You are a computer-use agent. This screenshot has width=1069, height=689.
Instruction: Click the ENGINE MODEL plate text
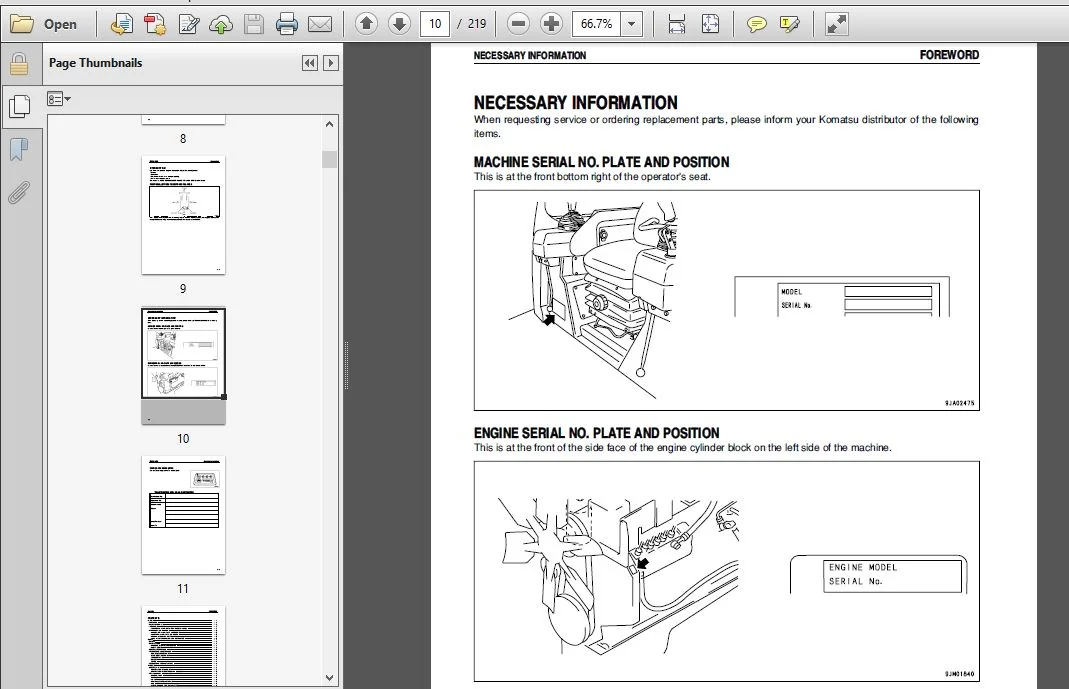coord(862,567)
